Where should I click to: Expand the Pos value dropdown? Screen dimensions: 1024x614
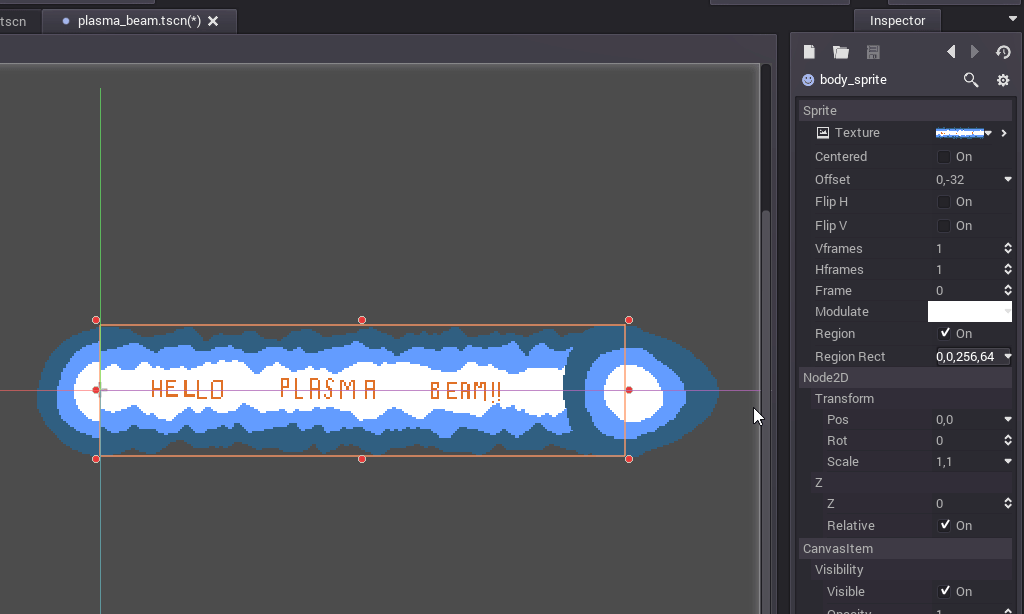click(x=1008, y=419)
